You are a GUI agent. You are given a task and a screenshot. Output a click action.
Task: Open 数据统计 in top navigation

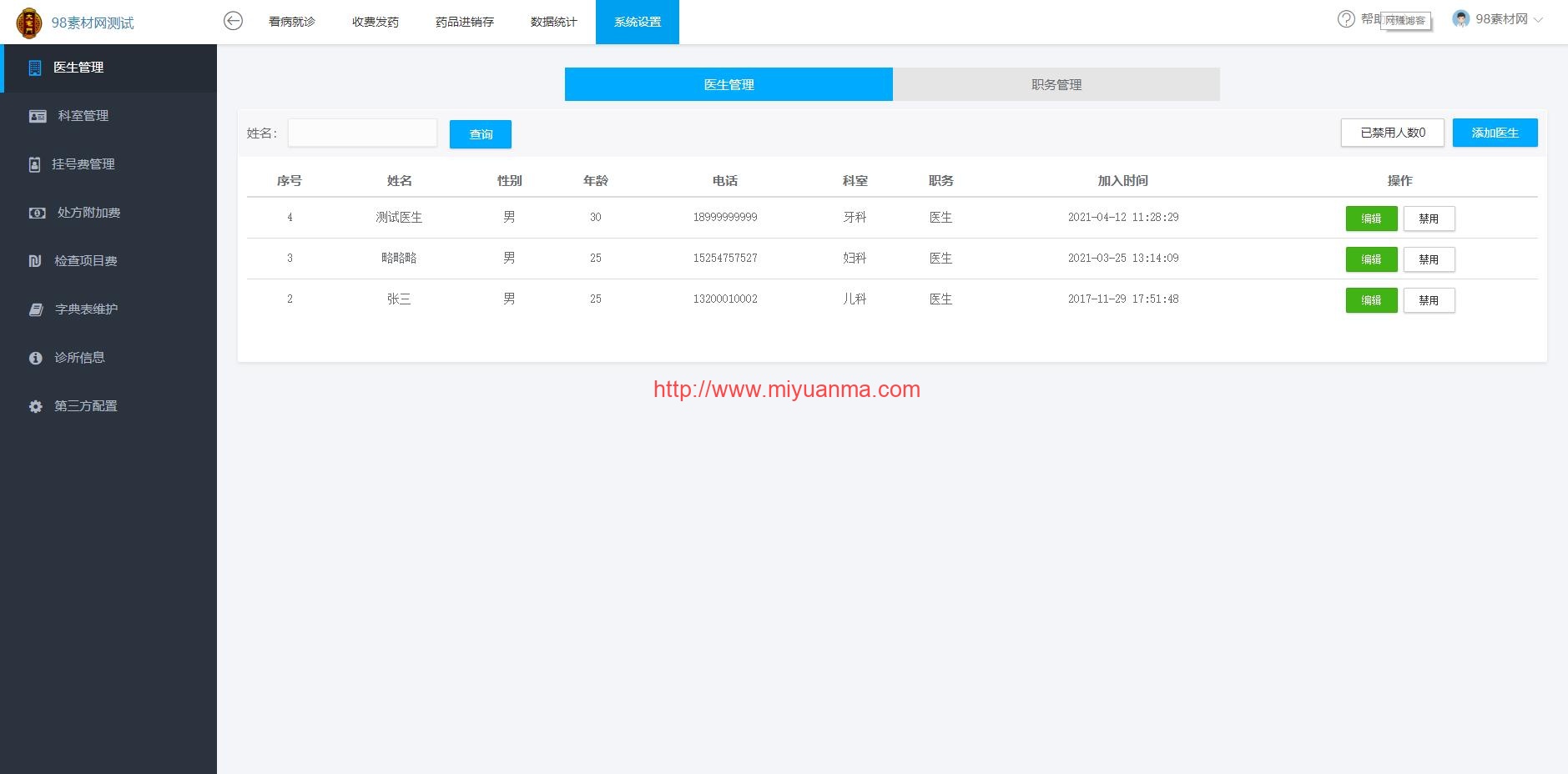click(x=554, y=22)
